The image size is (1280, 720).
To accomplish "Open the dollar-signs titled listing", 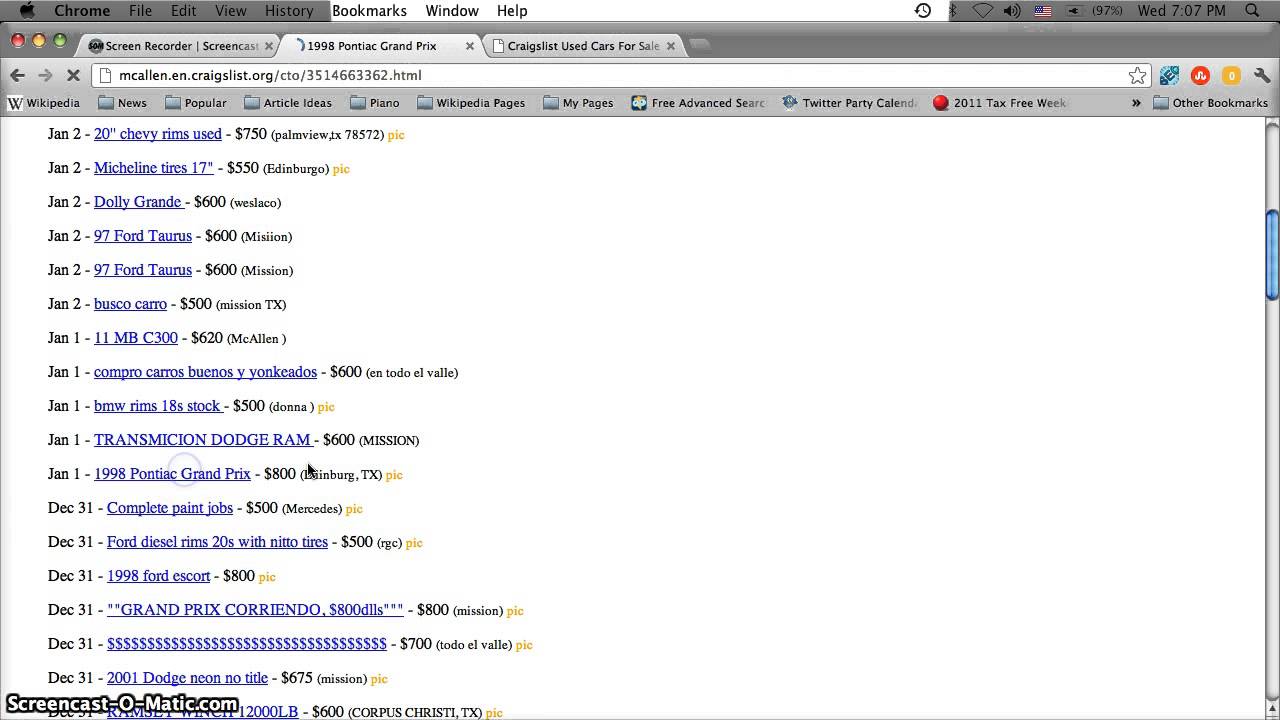I will coord(247,644).
